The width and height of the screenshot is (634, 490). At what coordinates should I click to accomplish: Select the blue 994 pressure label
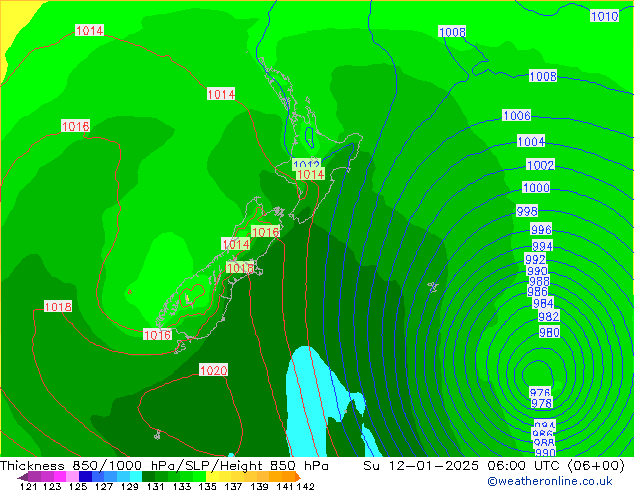pyautogui.click(x=542, y=246)
